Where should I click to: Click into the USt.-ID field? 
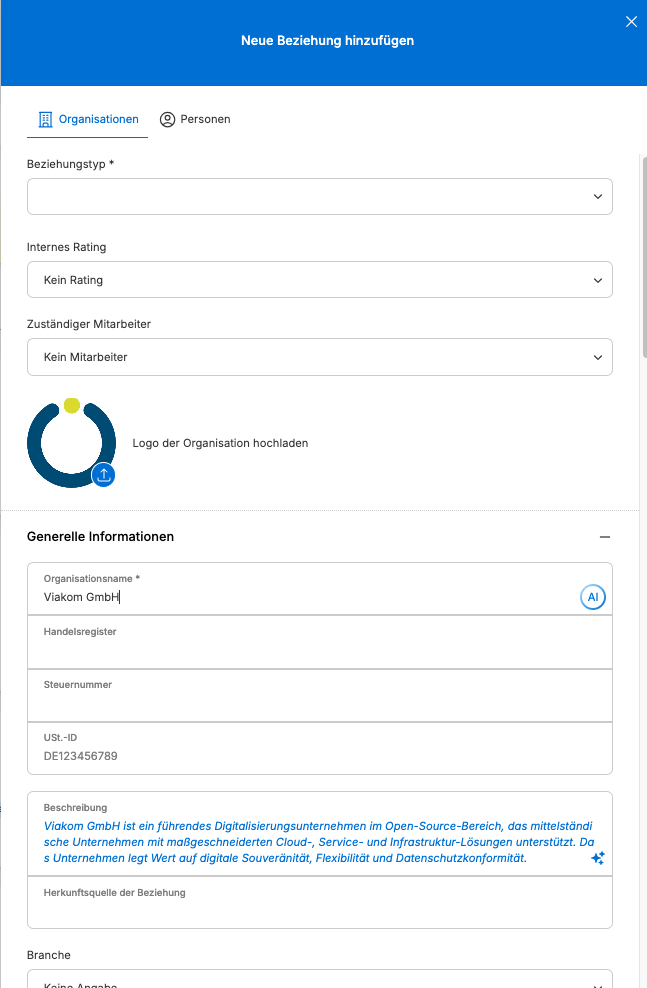319,748
